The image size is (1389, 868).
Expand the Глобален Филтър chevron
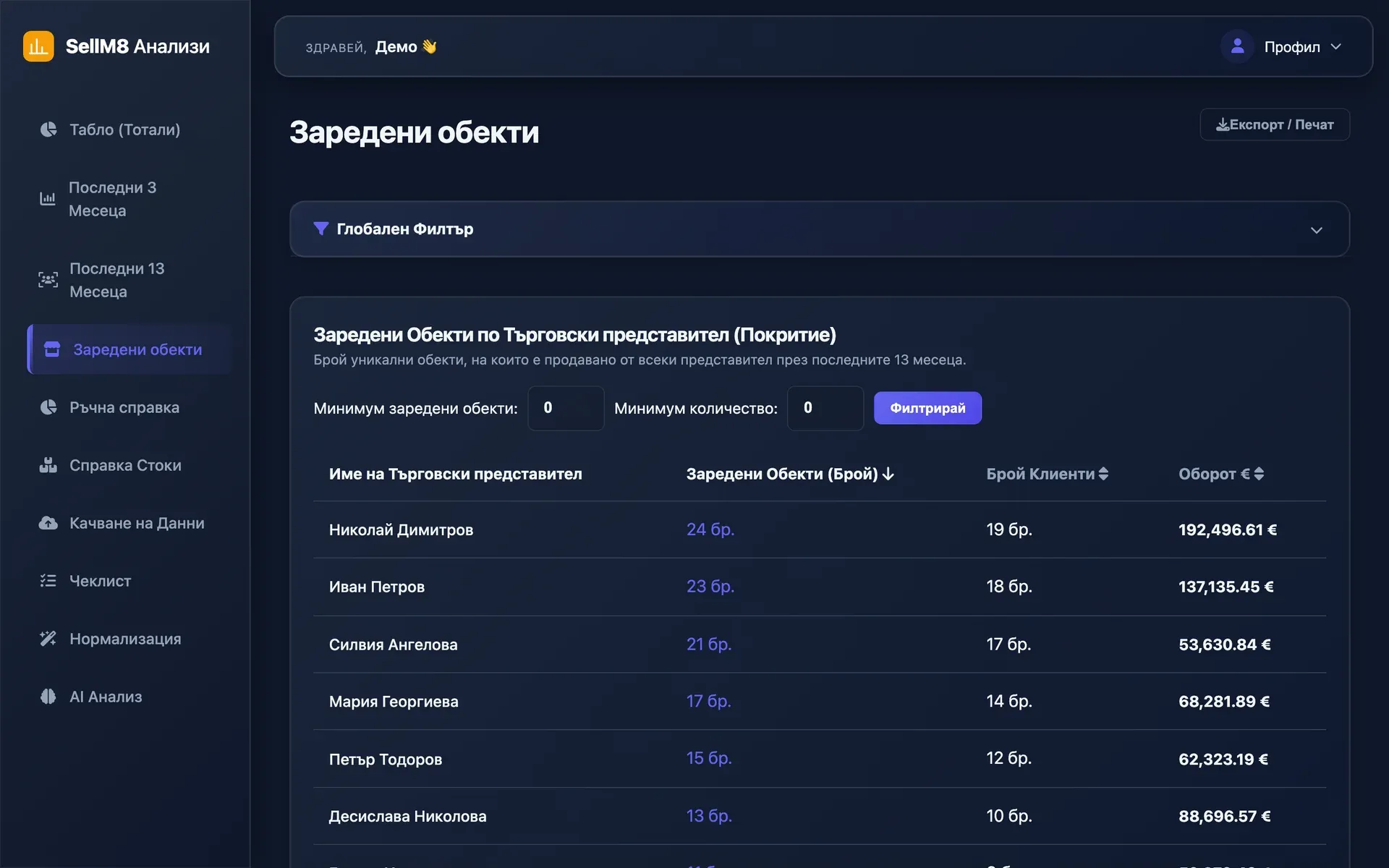[x=1317, y=230]
